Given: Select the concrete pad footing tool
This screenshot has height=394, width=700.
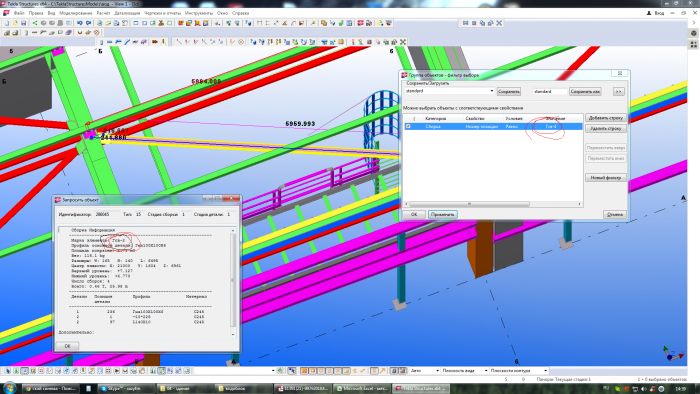Looking at the screenshot, I should point(7,33).
